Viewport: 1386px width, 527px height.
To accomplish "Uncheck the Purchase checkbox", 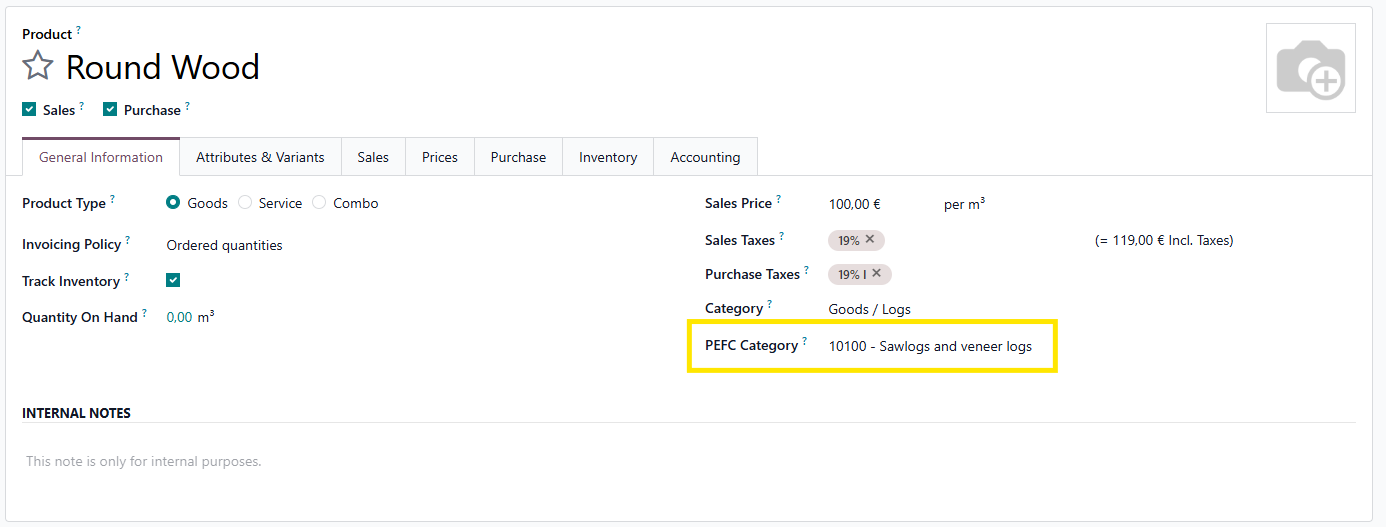I will pos(110,110).
